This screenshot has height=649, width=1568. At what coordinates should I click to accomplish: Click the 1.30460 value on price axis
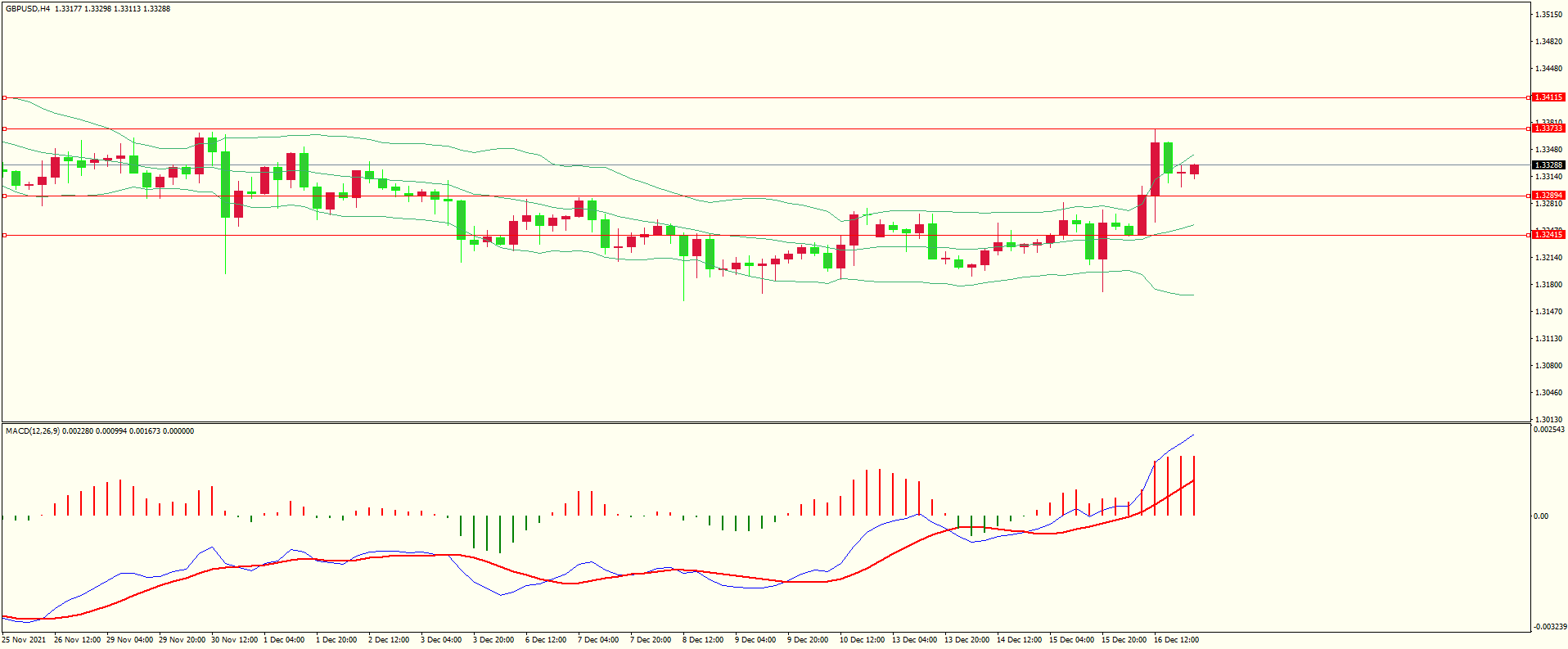[1548, 393]
